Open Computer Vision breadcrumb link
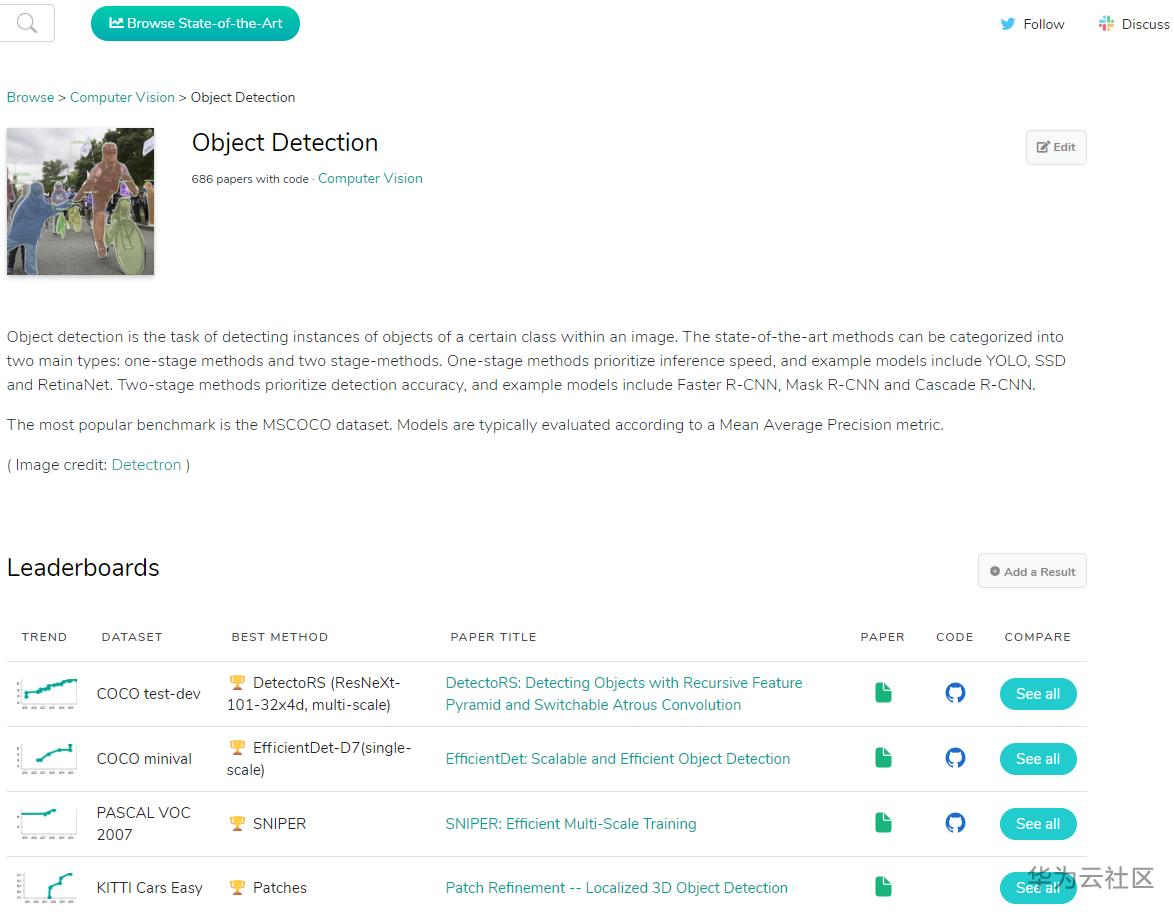This screenshot has width=1174, height=918. [122, 97]
